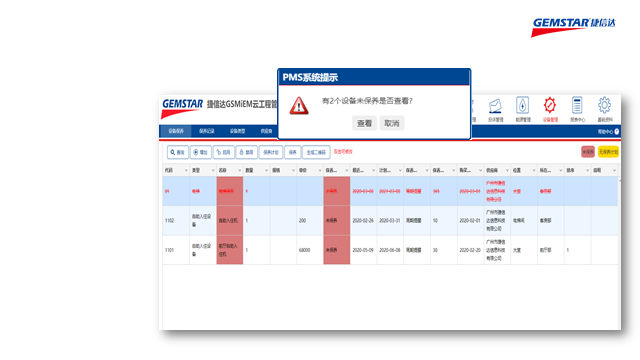Click the 增加 add button with plus icon
640x360 pixels.
(x=200, y=152)
